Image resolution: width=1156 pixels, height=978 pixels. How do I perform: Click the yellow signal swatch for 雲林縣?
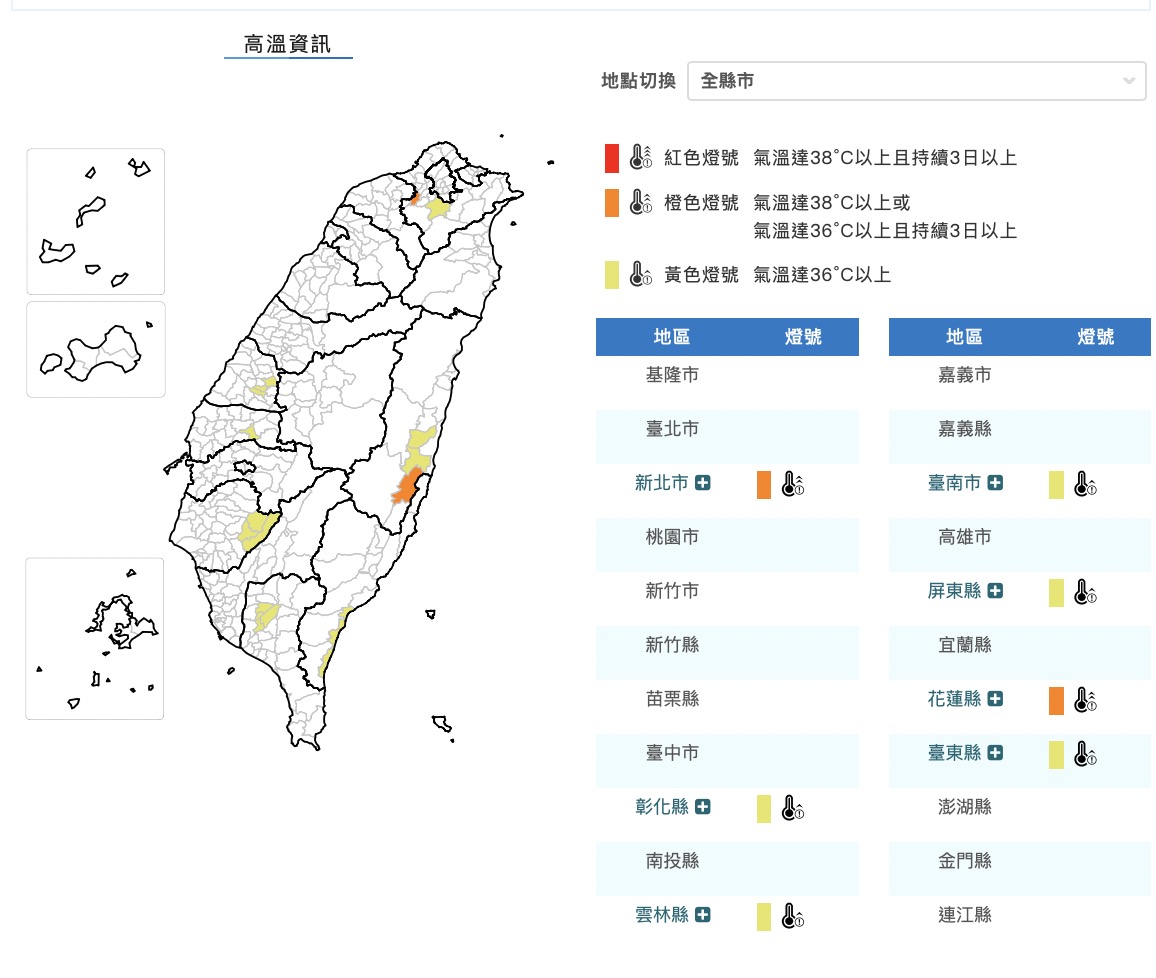(x=764, y=917)
